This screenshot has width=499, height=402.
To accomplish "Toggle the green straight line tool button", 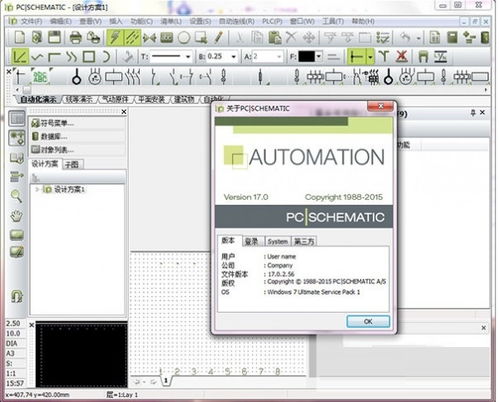I will click(x=20, y=57).
